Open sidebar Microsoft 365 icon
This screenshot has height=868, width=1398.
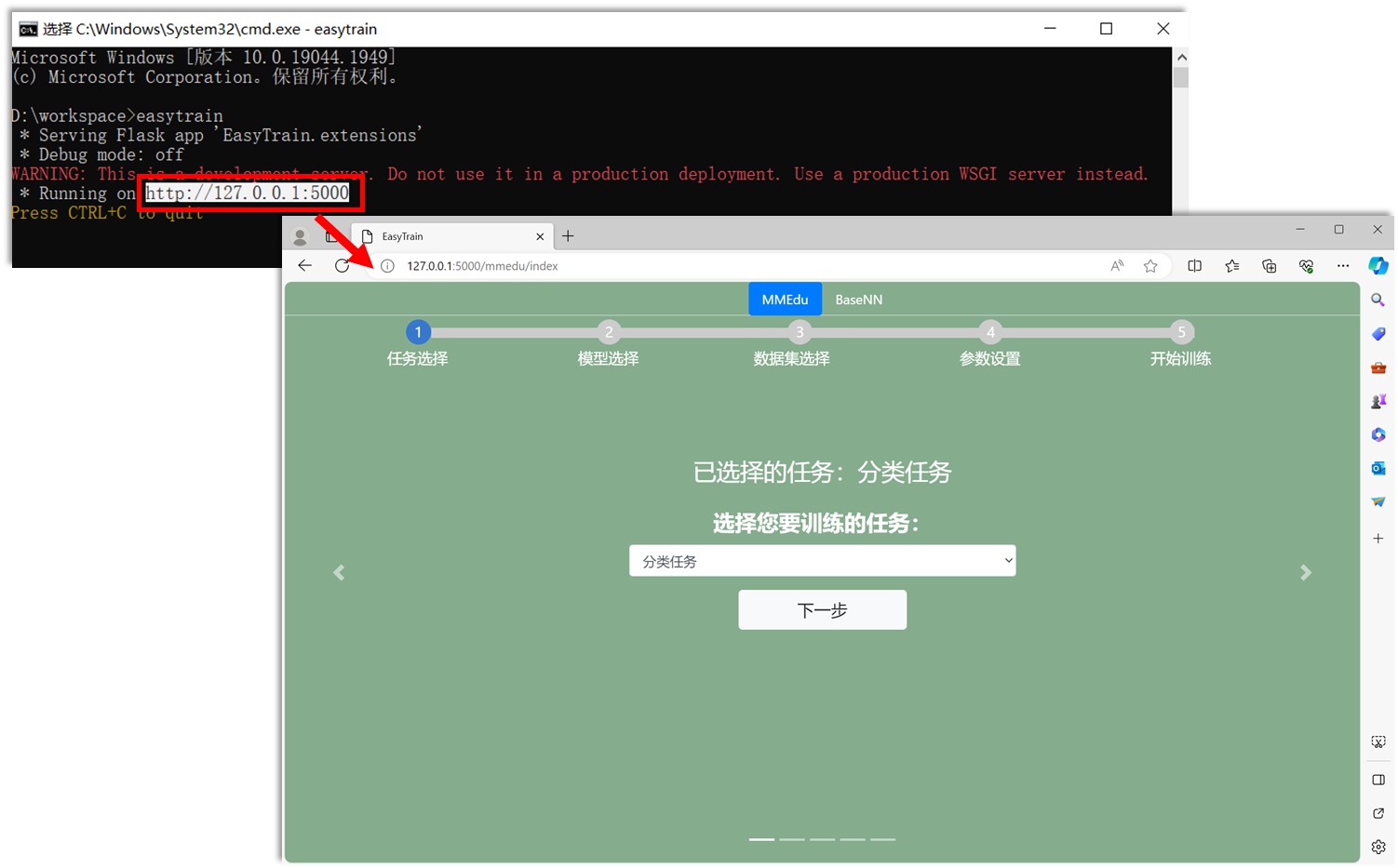click(1378, 434)
